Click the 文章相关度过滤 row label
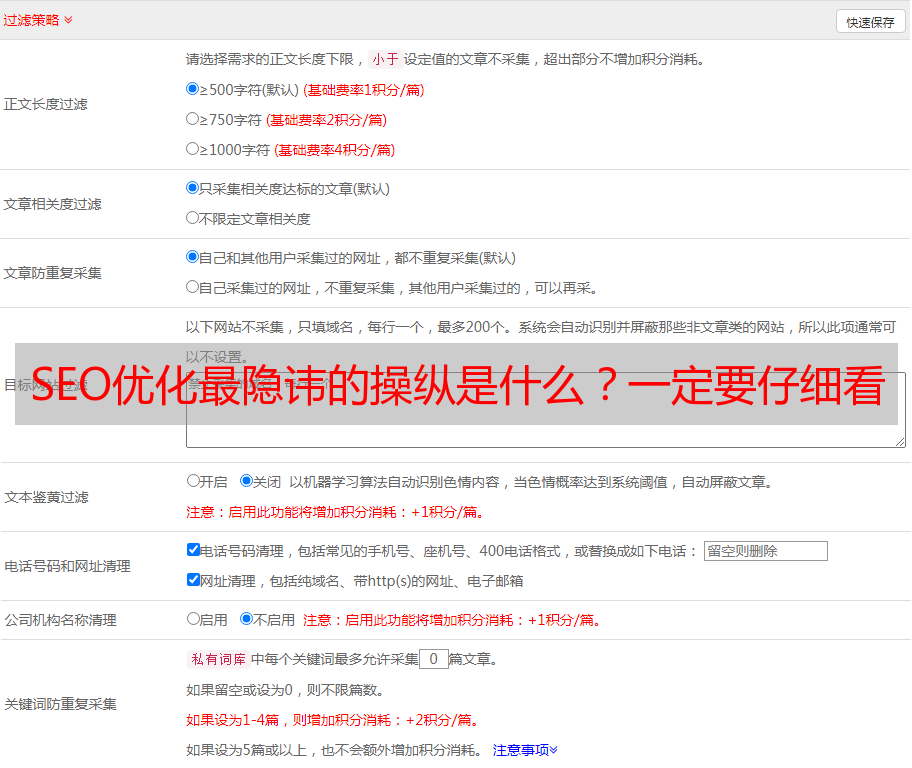 (52, 204)
